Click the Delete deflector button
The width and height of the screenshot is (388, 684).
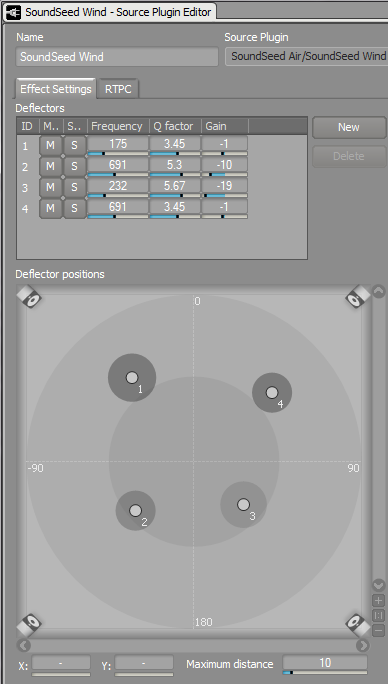(x=349, y=156)
